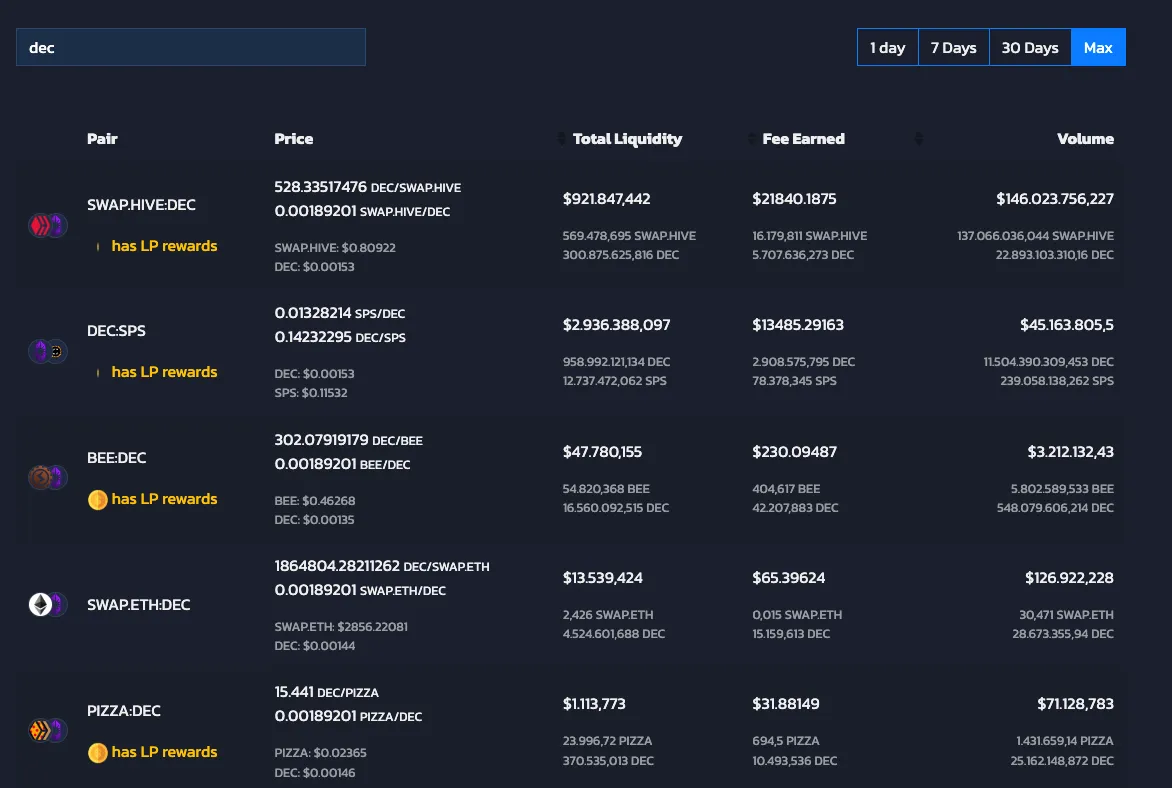Click the SWAP.HIVE:DEC pair token icon
The image size is (1172, 788).
click(48, 225)
